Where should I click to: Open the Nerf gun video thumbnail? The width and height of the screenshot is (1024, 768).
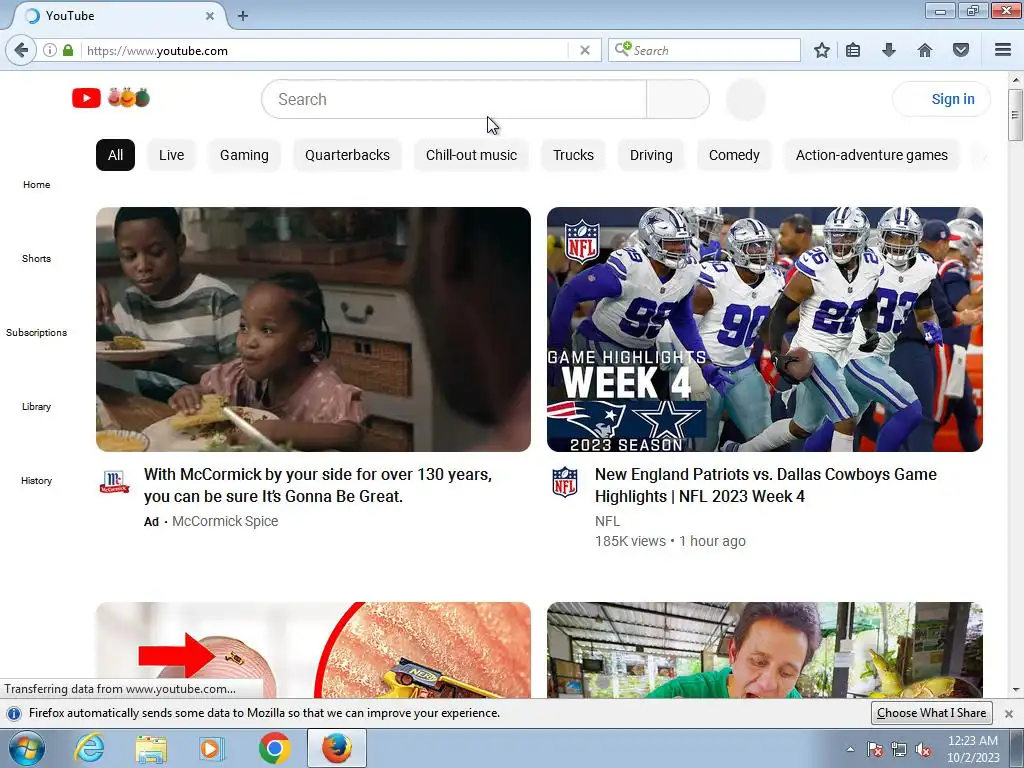(x=313, y=650)
